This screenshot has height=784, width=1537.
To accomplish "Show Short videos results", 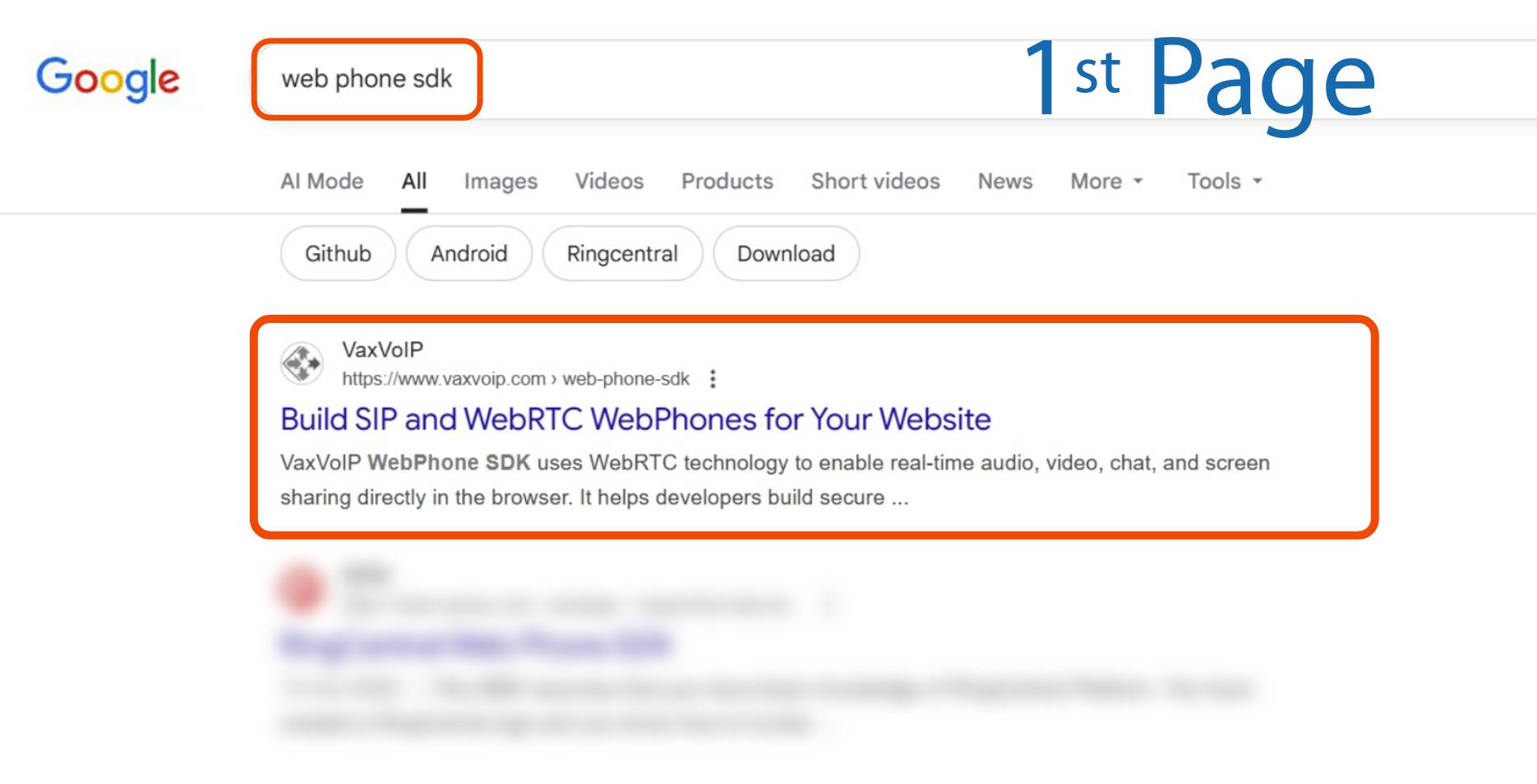I will click(x=875, y=182).
